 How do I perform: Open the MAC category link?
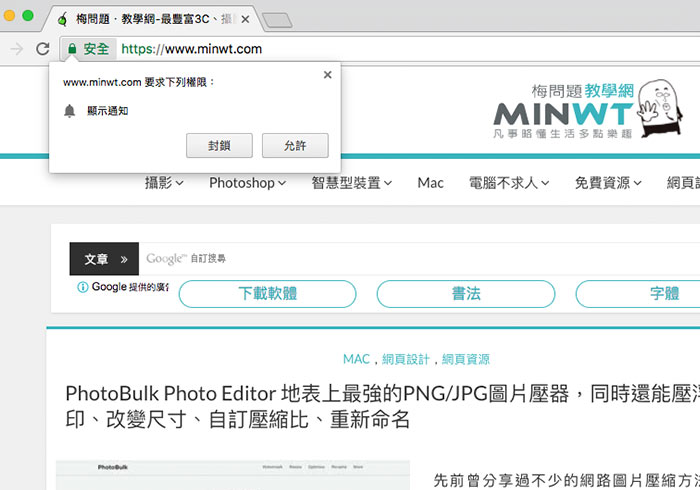coord(356,359)
